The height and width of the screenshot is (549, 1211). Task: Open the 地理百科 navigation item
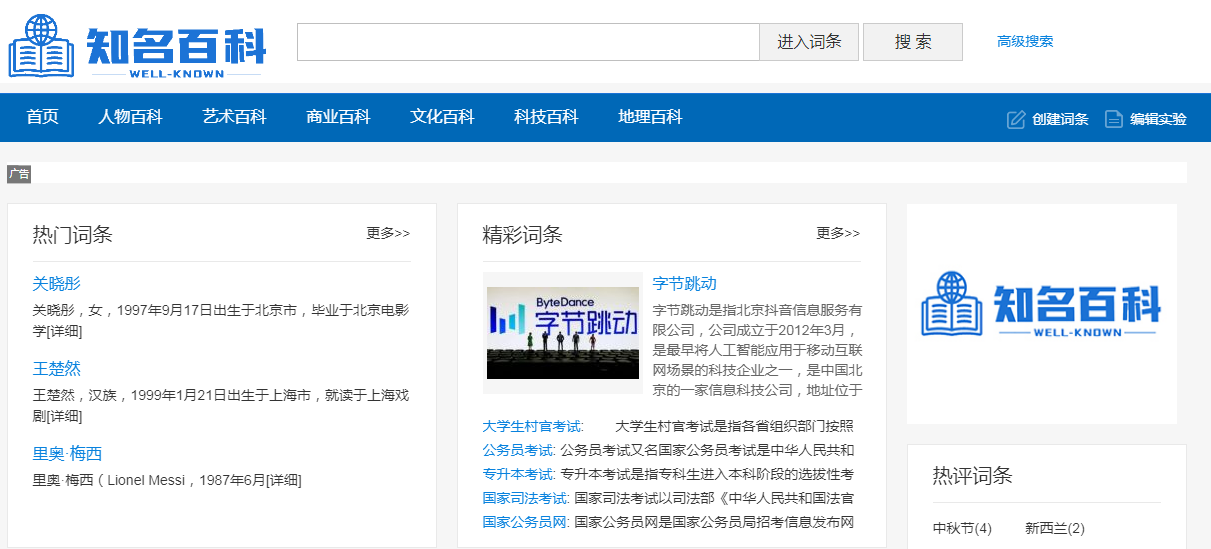[650, 117]
